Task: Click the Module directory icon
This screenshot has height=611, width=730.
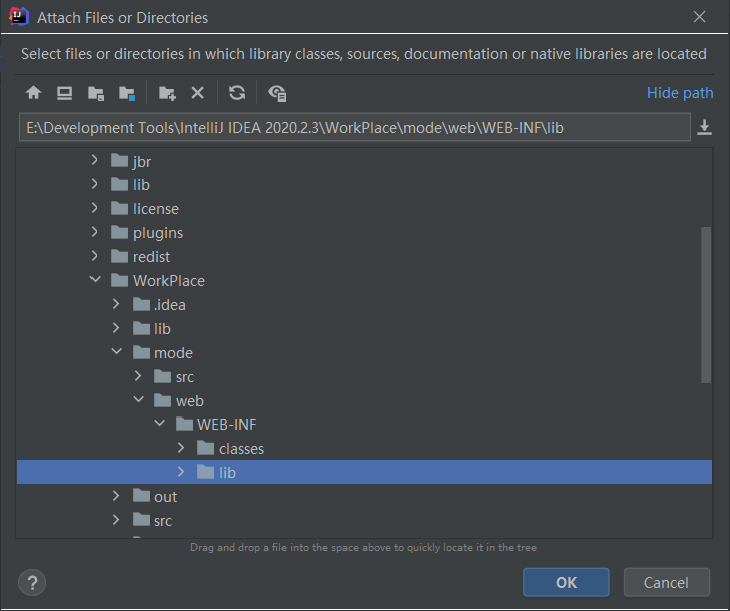Action: click(127, 93)
